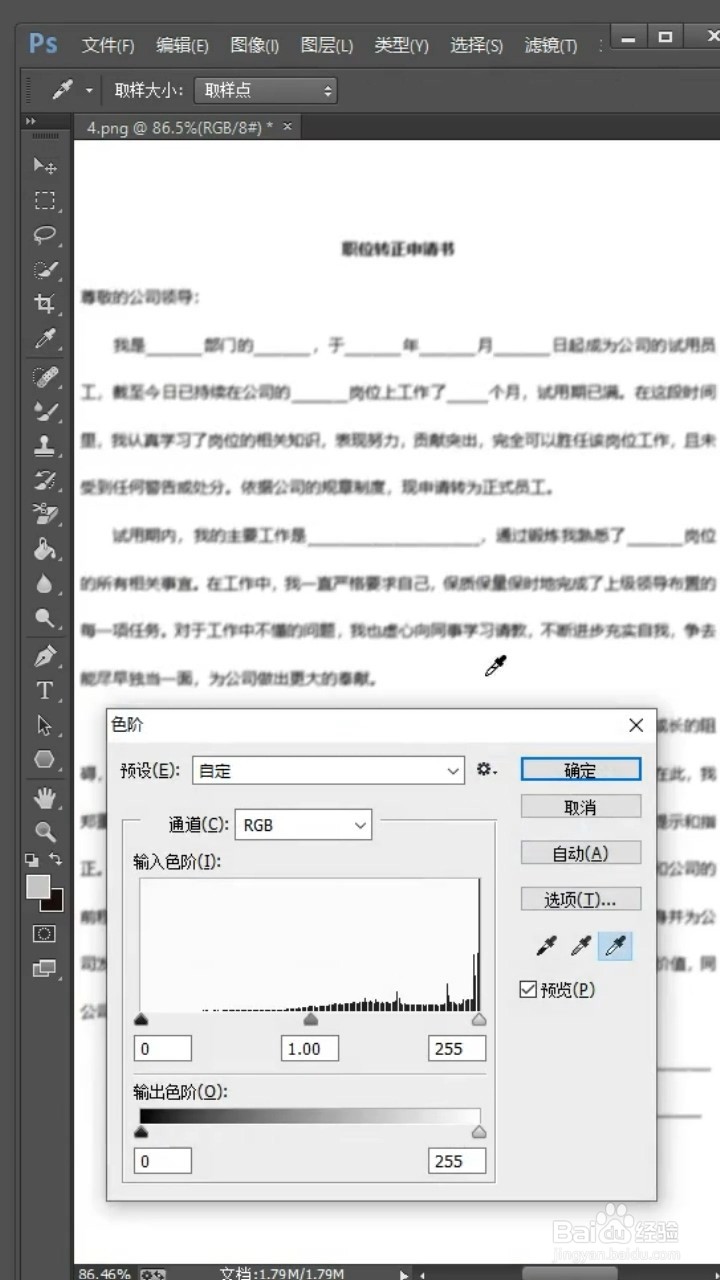Click the input shadow black slider handle
The image size is (720, 1280).
point(141,1019)
